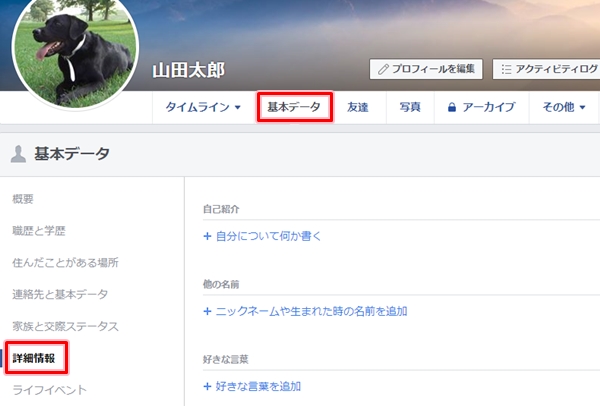The width and height of the screenshot is (600, 406).
Task: Click the plus icon beside ニックネームや生まれた時の名前を追加
Action: pyautogui.click(x=207, y=311)
